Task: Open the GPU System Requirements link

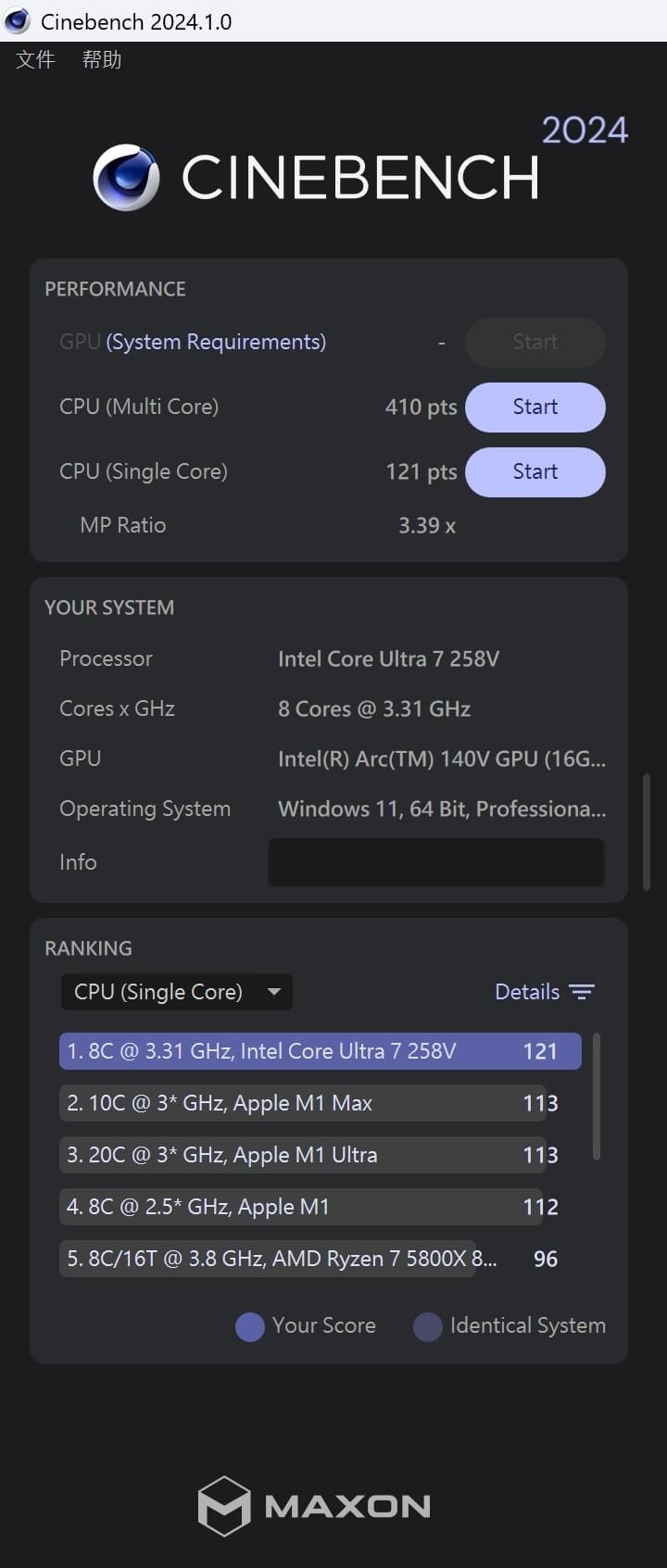Action: click(x=216, y=342)
